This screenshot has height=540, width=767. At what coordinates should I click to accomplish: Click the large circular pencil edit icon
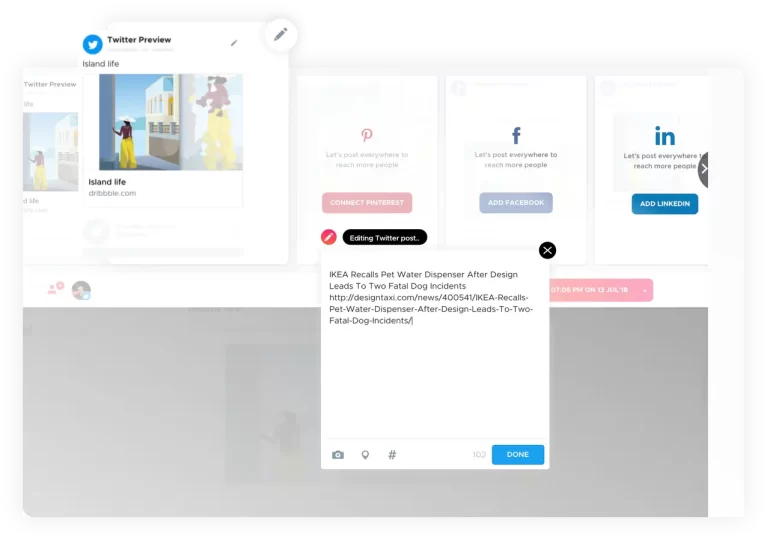(x=281, y=35)
